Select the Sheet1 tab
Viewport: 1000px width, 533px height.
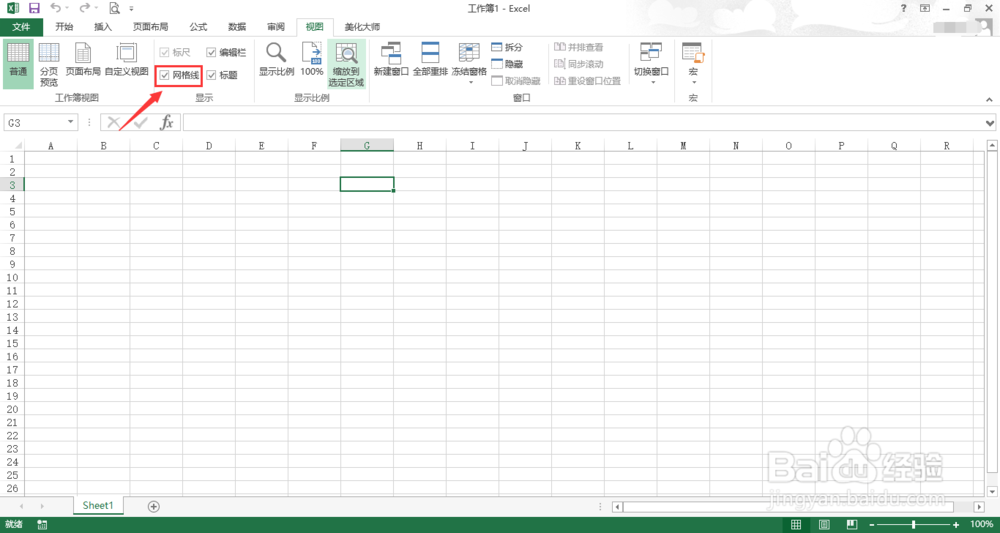click(98, 505)
